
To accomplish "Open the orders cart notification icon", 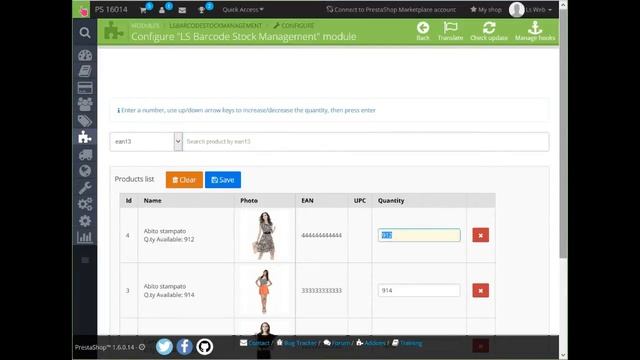I will tap(143, 10).
